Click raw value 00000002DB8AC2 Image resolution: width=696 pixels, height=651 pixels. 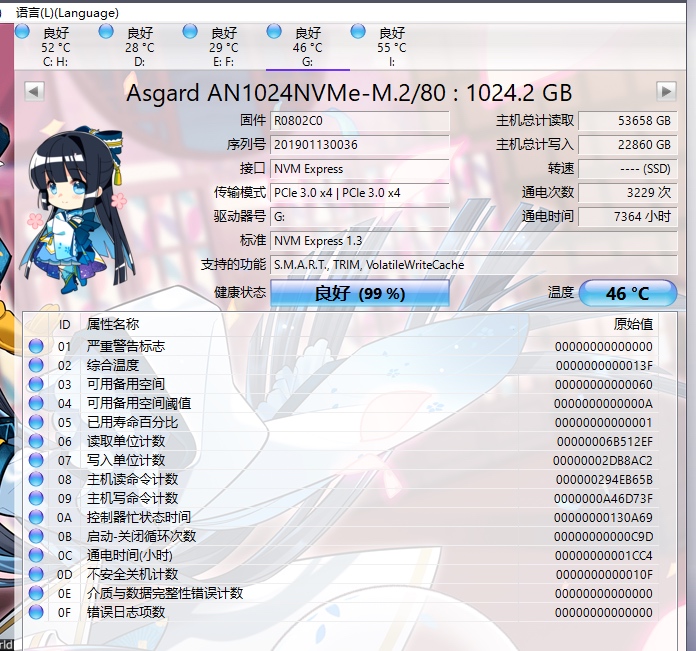(x=603, y=461)
